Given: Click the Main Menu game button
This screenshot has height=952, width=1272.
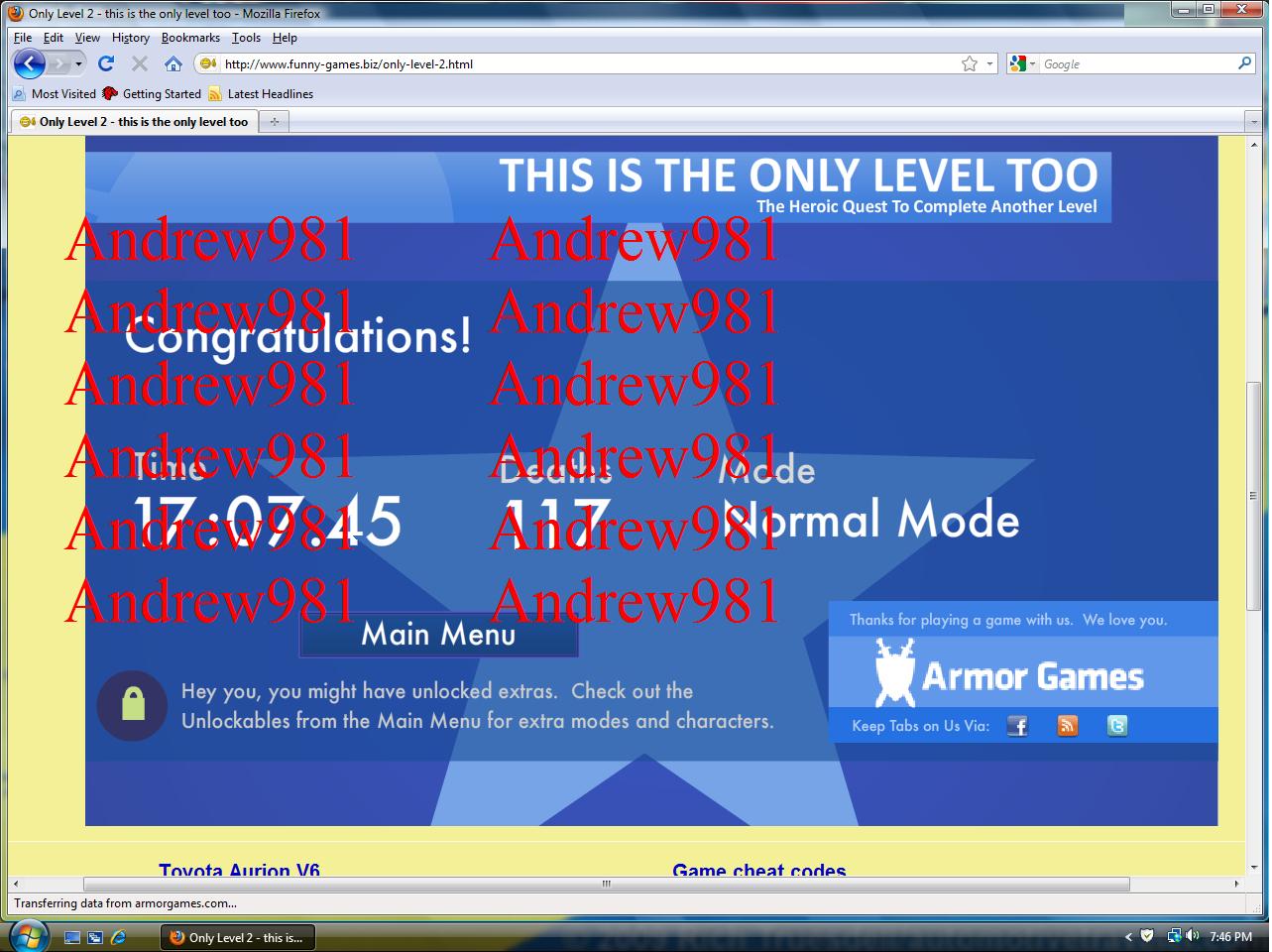Looking at the screenshot, I should [438, 635].
